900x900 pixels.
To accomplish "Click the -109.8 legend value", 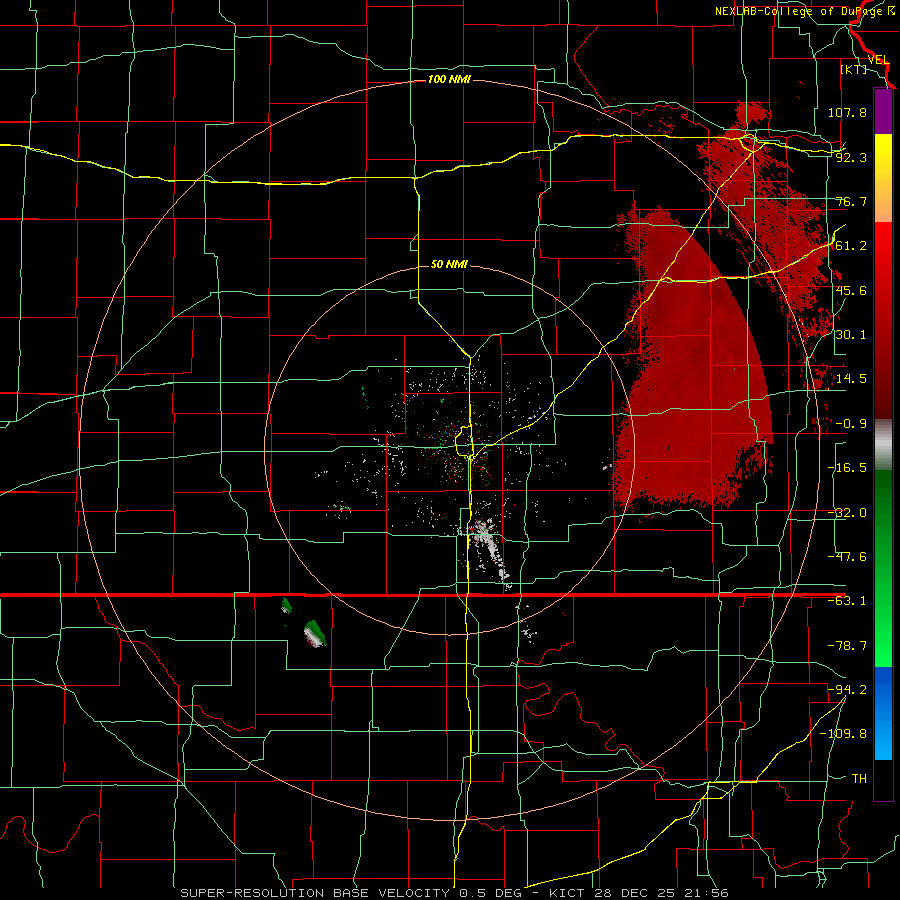I will [843, 734].
